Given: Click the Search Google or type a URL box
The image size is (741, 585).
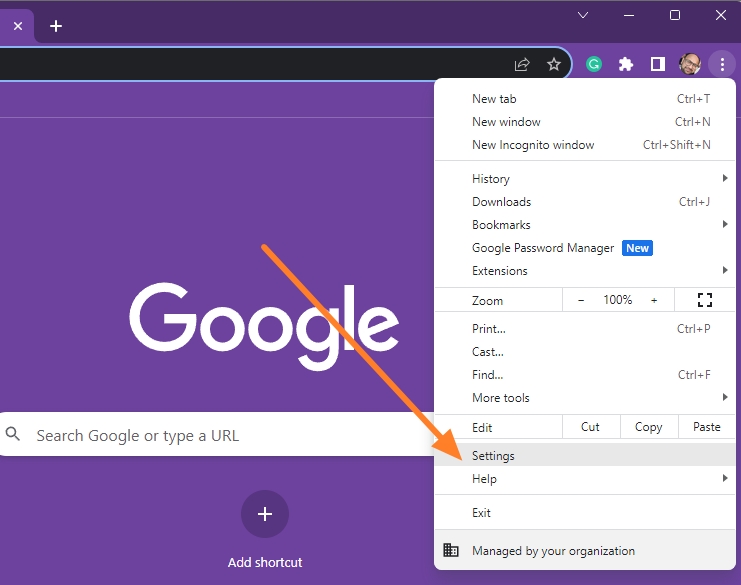Looking at the screenshot, I should click(x=215, y=434).
